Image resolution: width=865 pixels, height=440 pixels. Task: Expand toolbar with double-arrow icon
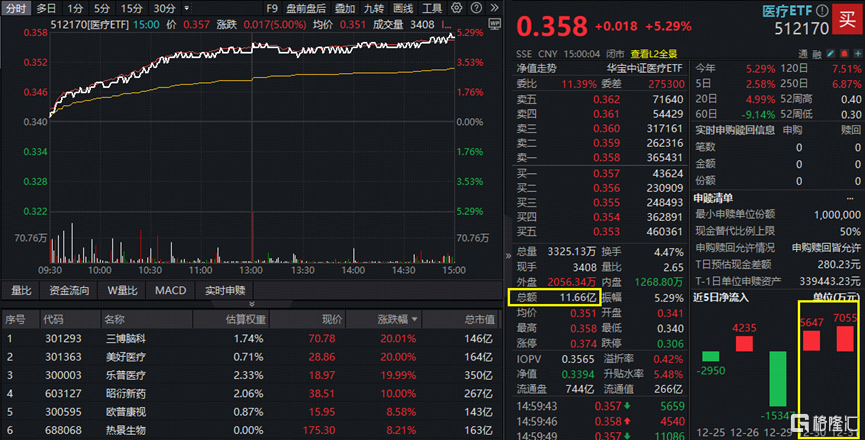[494, 8]
